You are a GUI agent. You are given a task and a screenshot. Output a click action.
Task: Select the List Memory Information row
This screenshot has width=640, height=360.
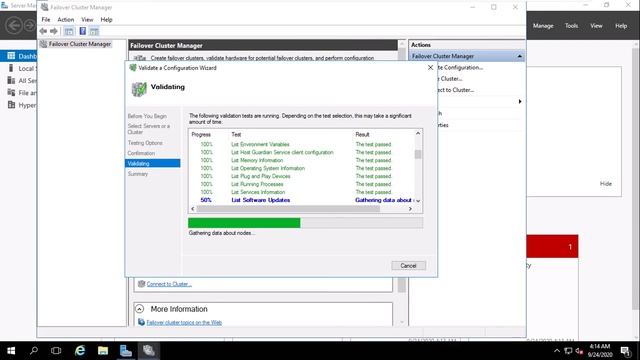point(301,160)
